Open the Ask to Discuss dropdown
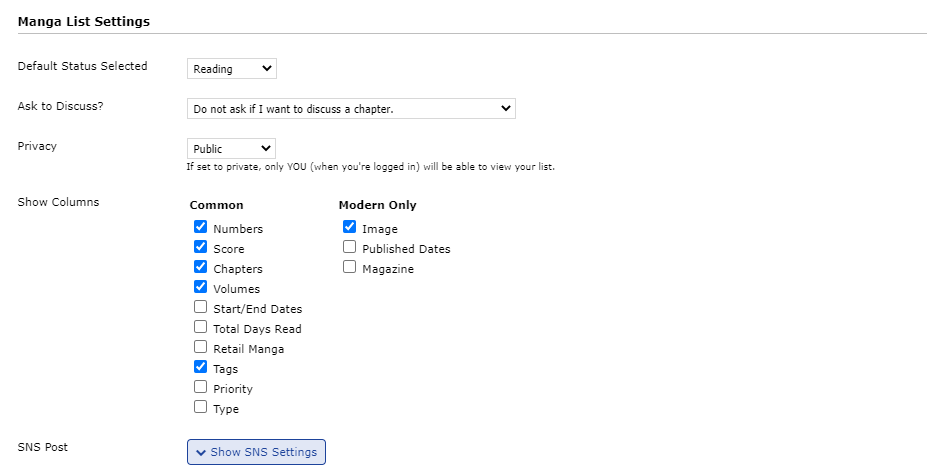This screenshot has height=474, width=927. tap(351, 108)
